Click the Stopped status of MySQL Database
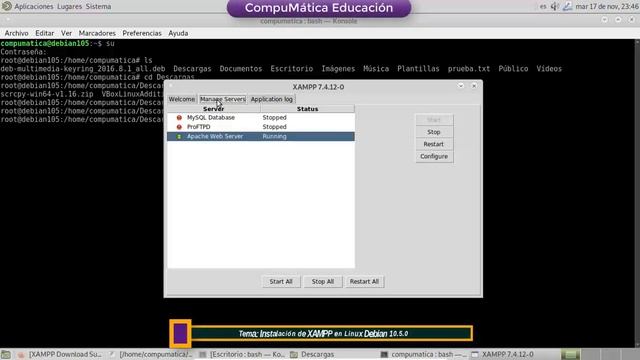This screenshot has width=640, height=360. tap(274, 118)
